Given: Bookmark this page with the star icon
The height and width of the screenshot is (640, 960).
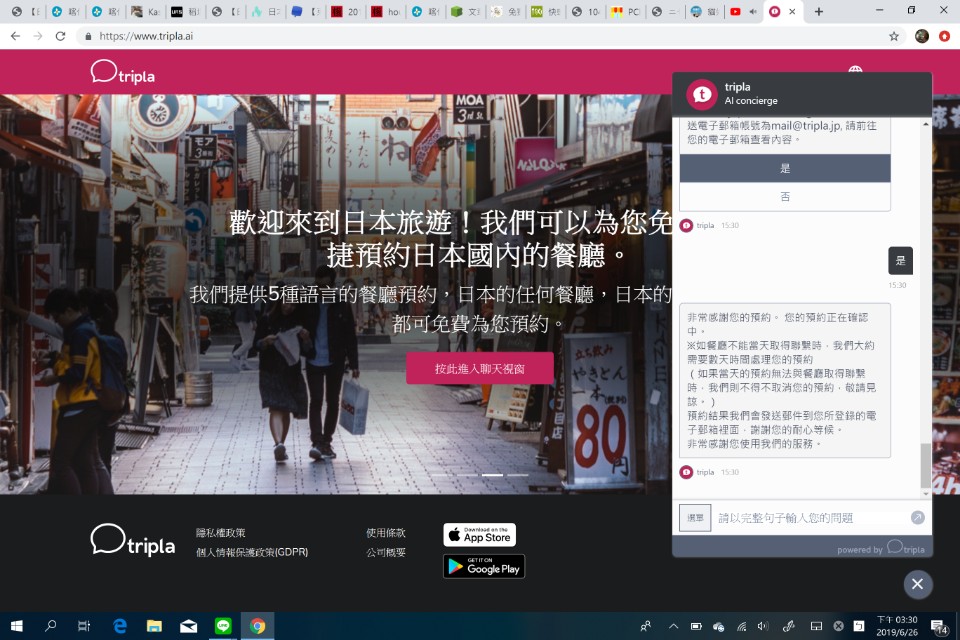Looking at the screenshot, I should point(894,36).
